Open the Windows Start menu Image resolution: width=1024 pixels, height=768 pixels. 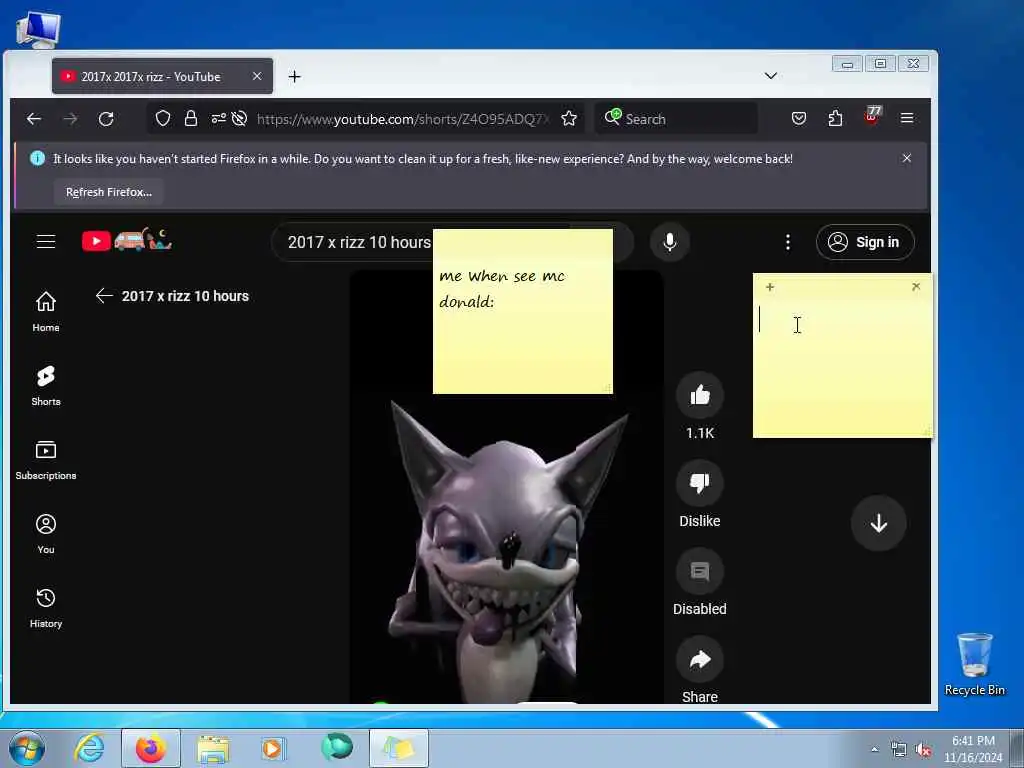(26, 748)
